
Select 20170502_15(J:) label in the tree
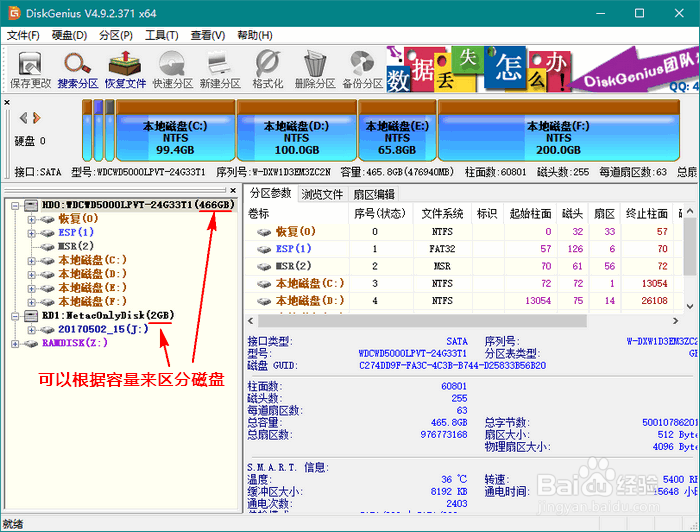coord(103,329)
